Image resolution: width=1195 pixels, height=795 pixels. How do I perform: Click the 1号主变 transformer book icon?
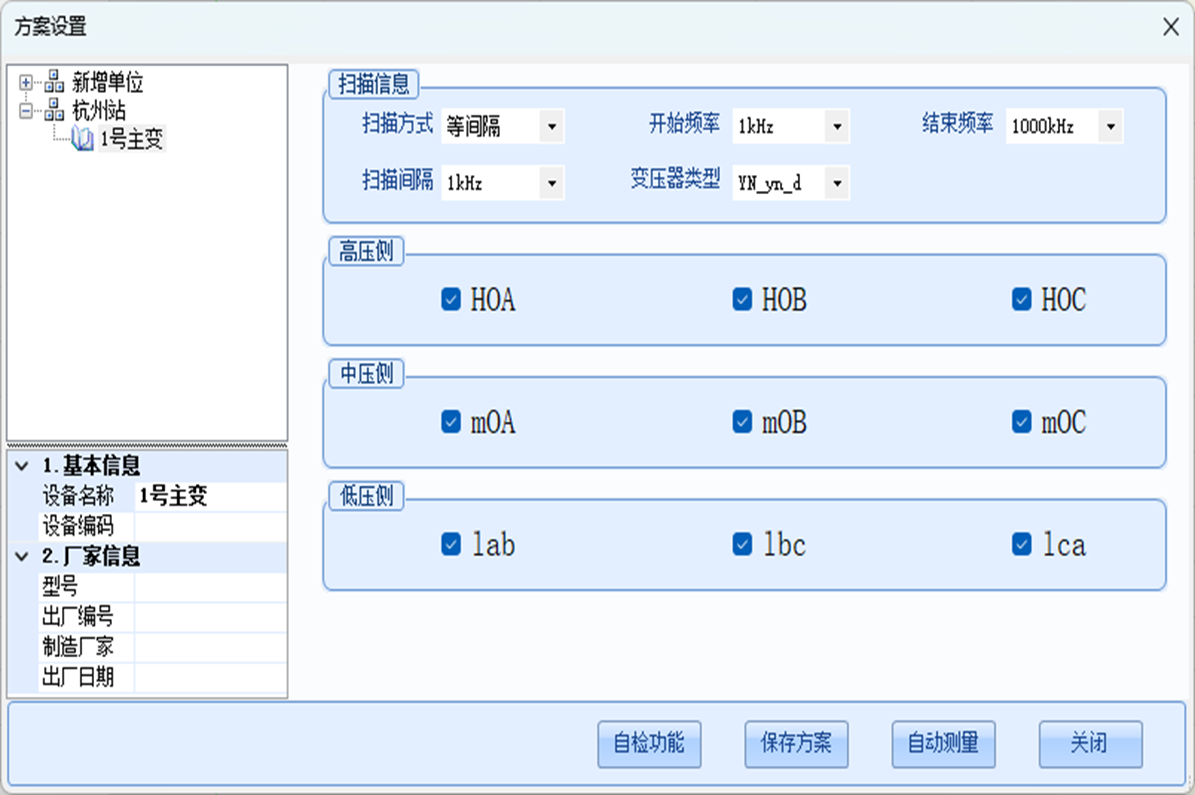tap(83, 138)
